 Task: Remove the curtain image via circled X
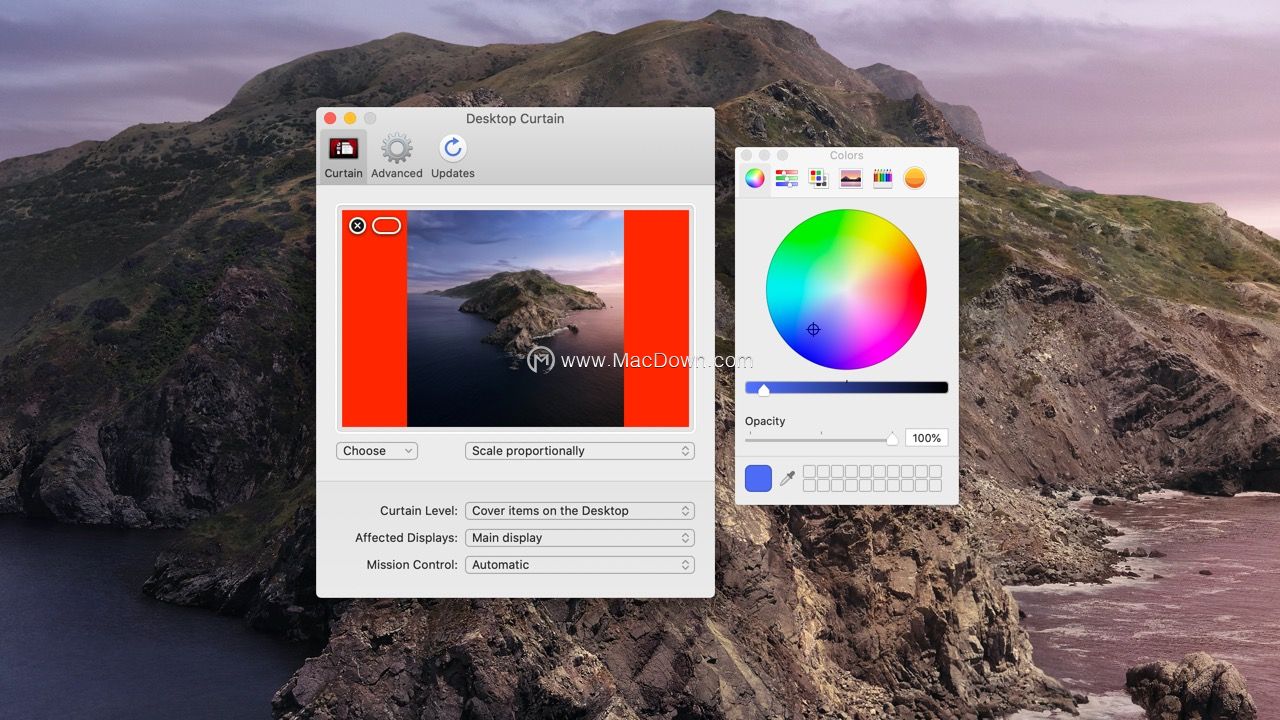coord(358,225)
